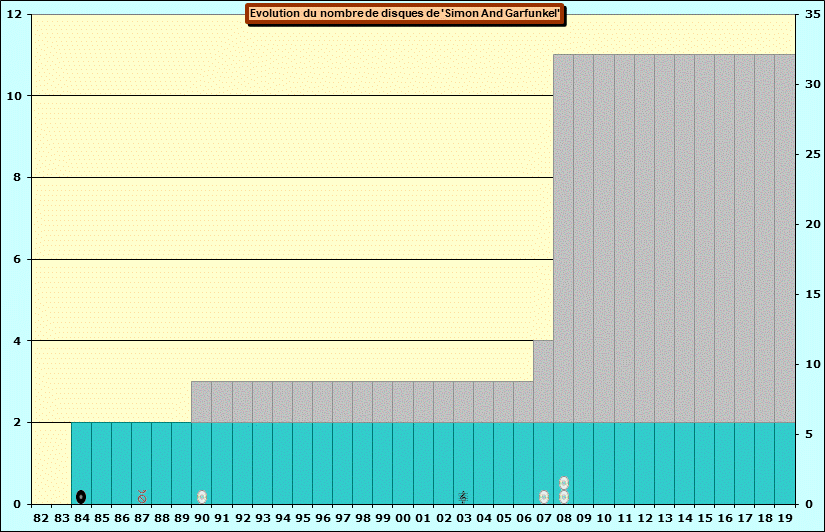Click the gray bar above year 19
The image size is (825, 532).
784,238
